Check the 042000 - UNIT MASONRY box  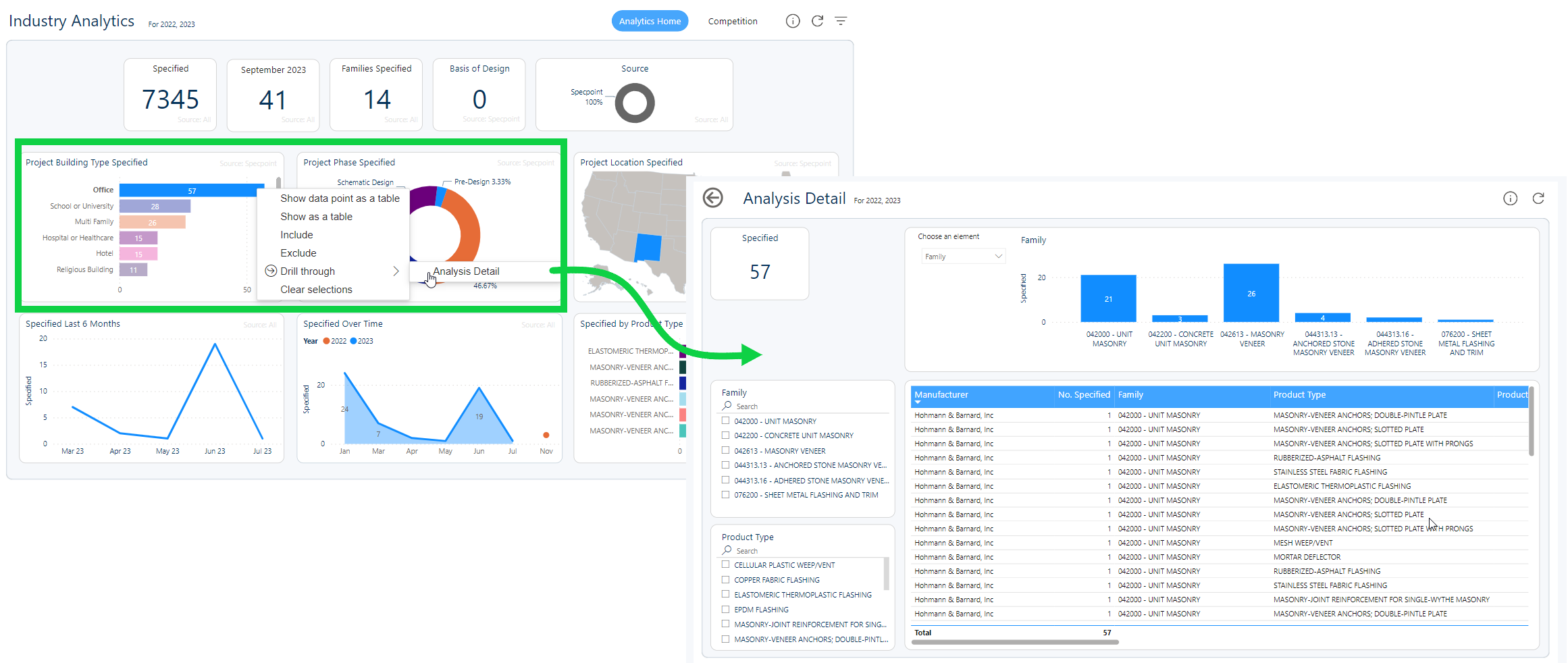click(726, 421)
